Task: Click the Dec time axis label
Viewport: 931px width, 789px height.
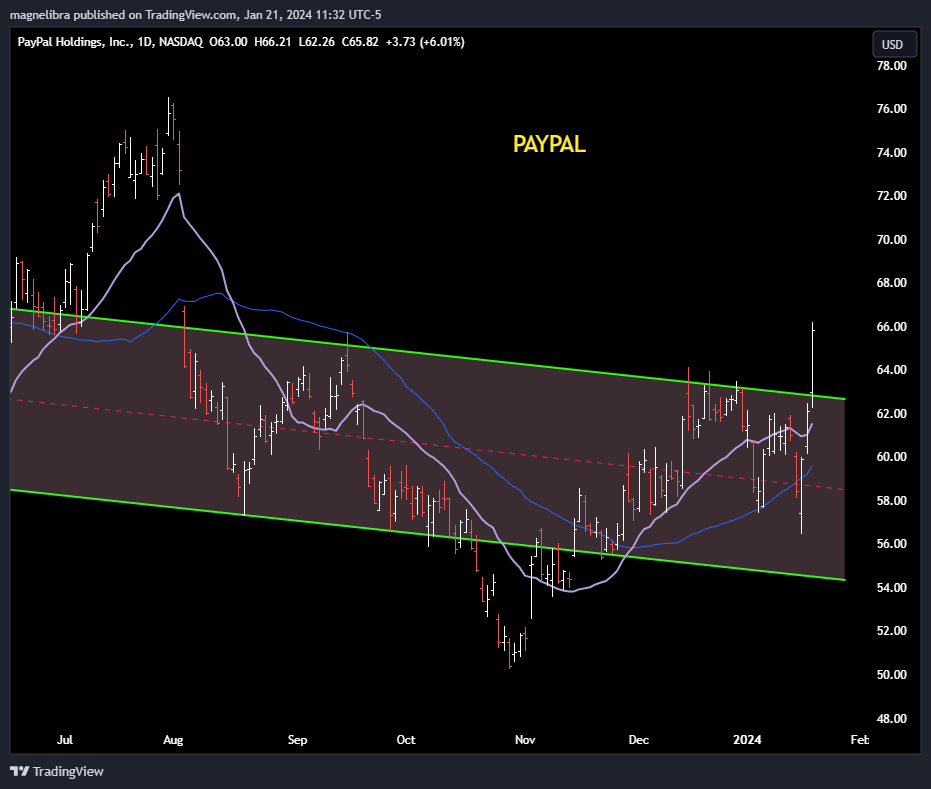Action: (x=639, y=740)
